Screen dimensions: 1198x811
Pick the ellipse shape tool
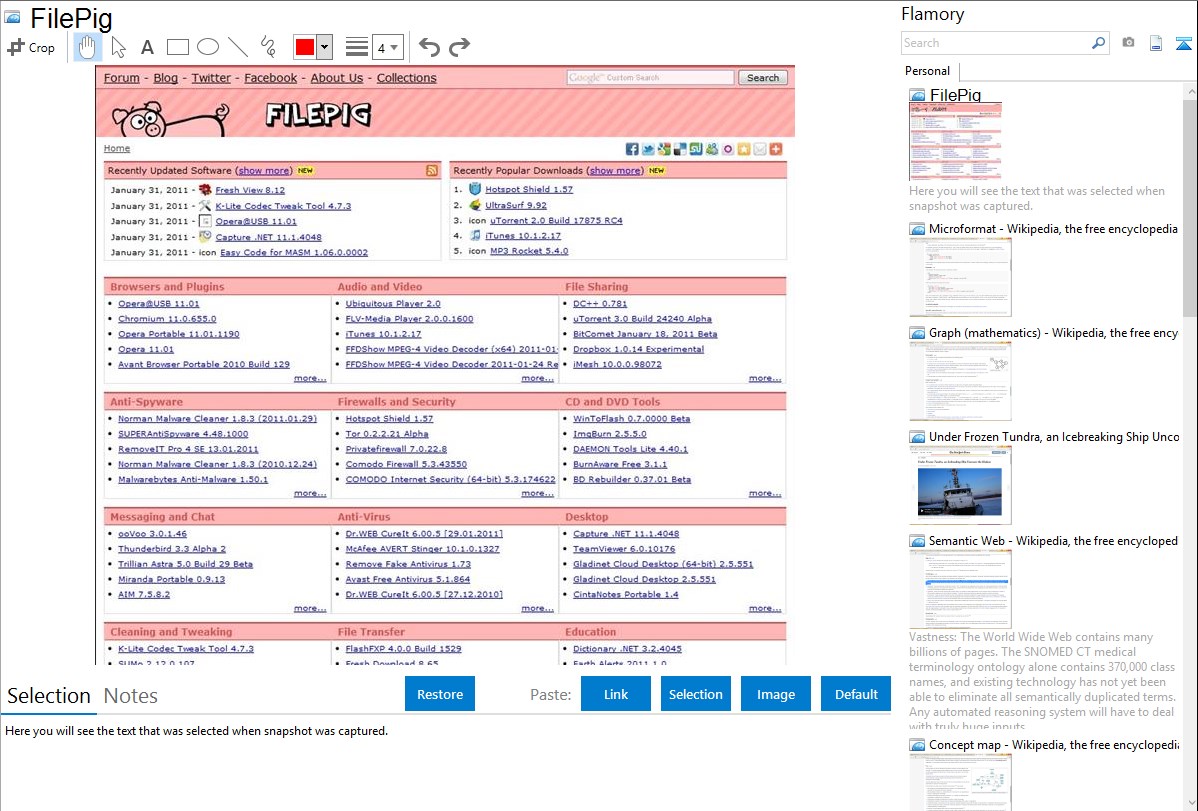pos(208,47)
